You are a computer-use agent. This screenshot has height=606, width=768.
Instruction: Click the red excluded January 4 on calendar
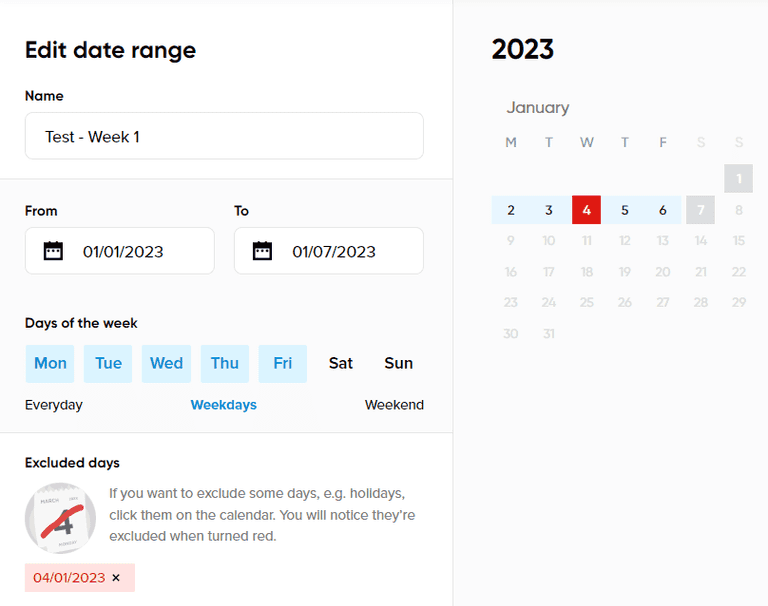click(x=586, y=210)
